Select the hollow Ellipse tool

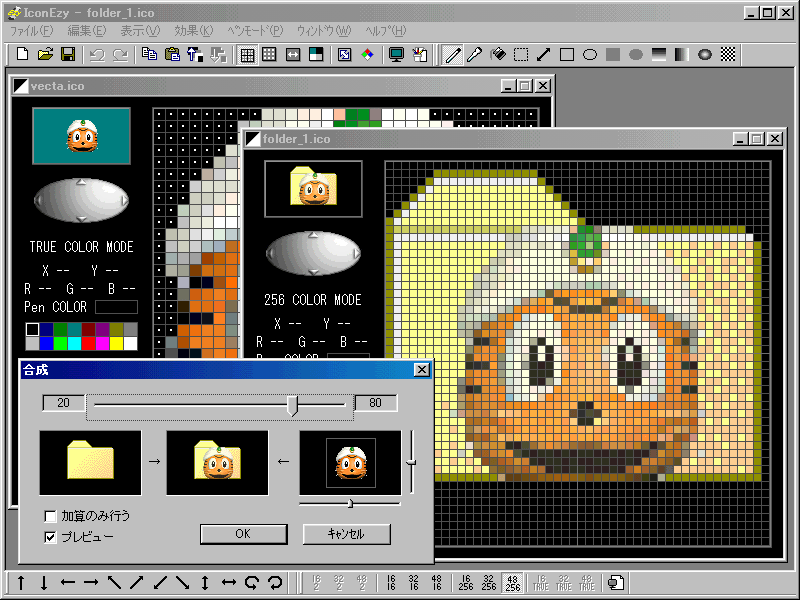pyautogui.click(x=590, y=55)
